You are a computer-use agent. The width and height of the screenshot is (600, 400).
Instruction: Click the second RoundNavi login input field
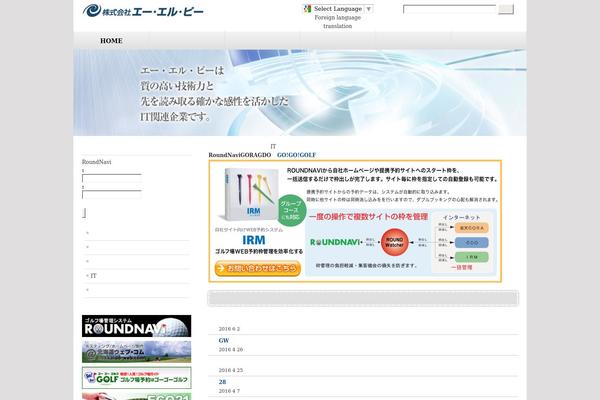112,194
